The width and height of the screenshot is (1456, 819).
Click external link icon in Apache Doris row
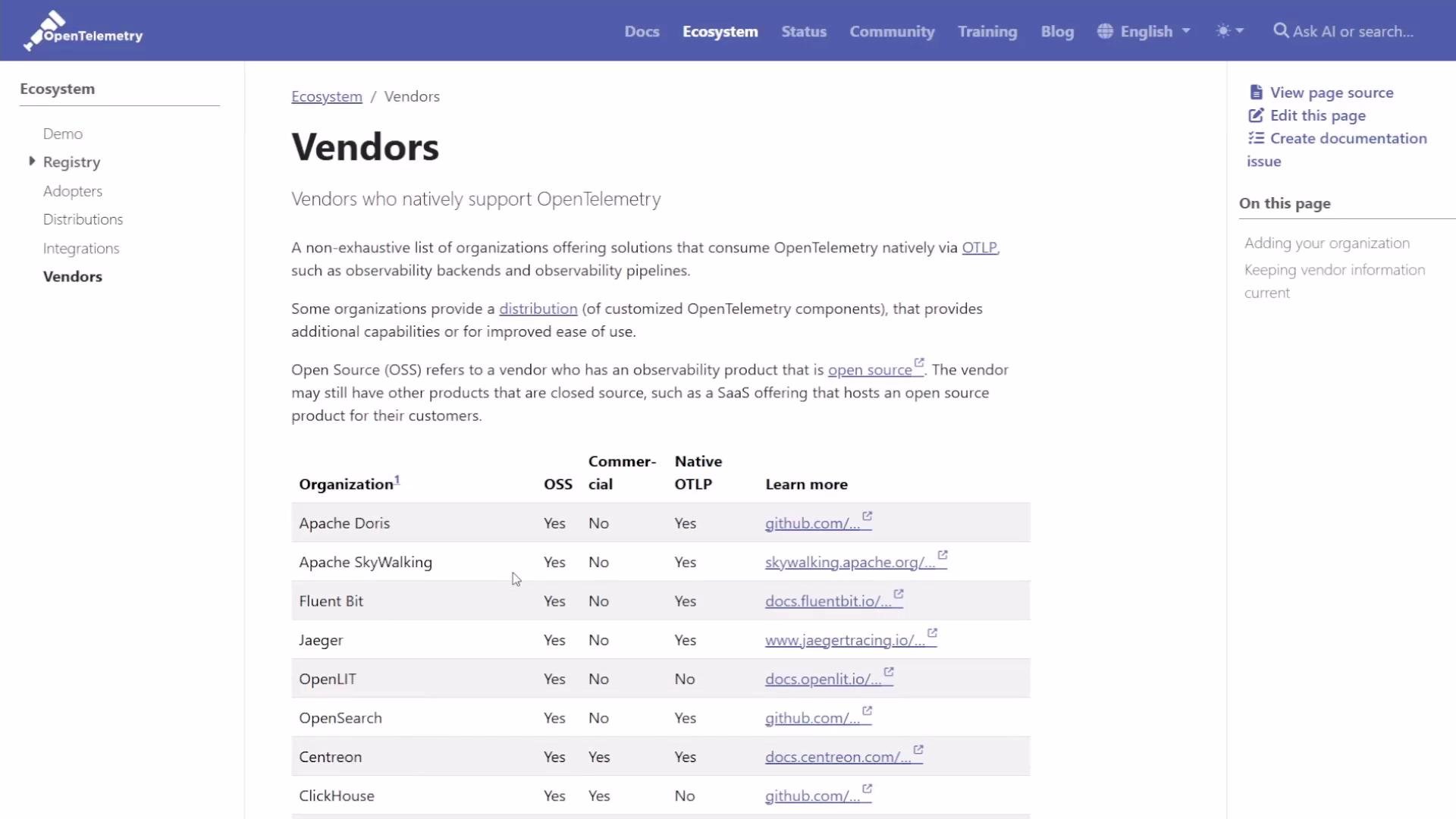point(868,516)
